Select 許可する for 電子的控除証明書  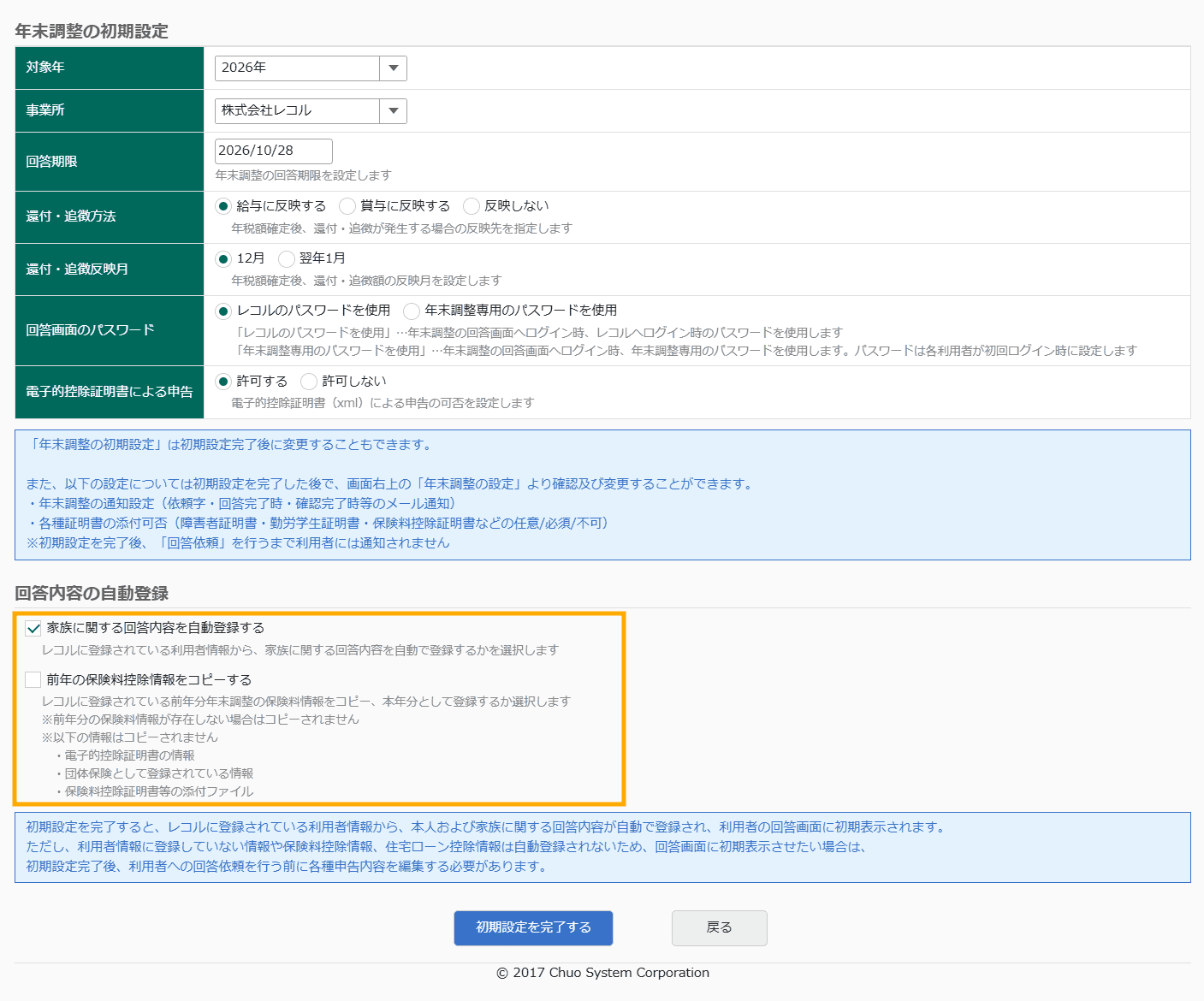click(x=223, y=382)
